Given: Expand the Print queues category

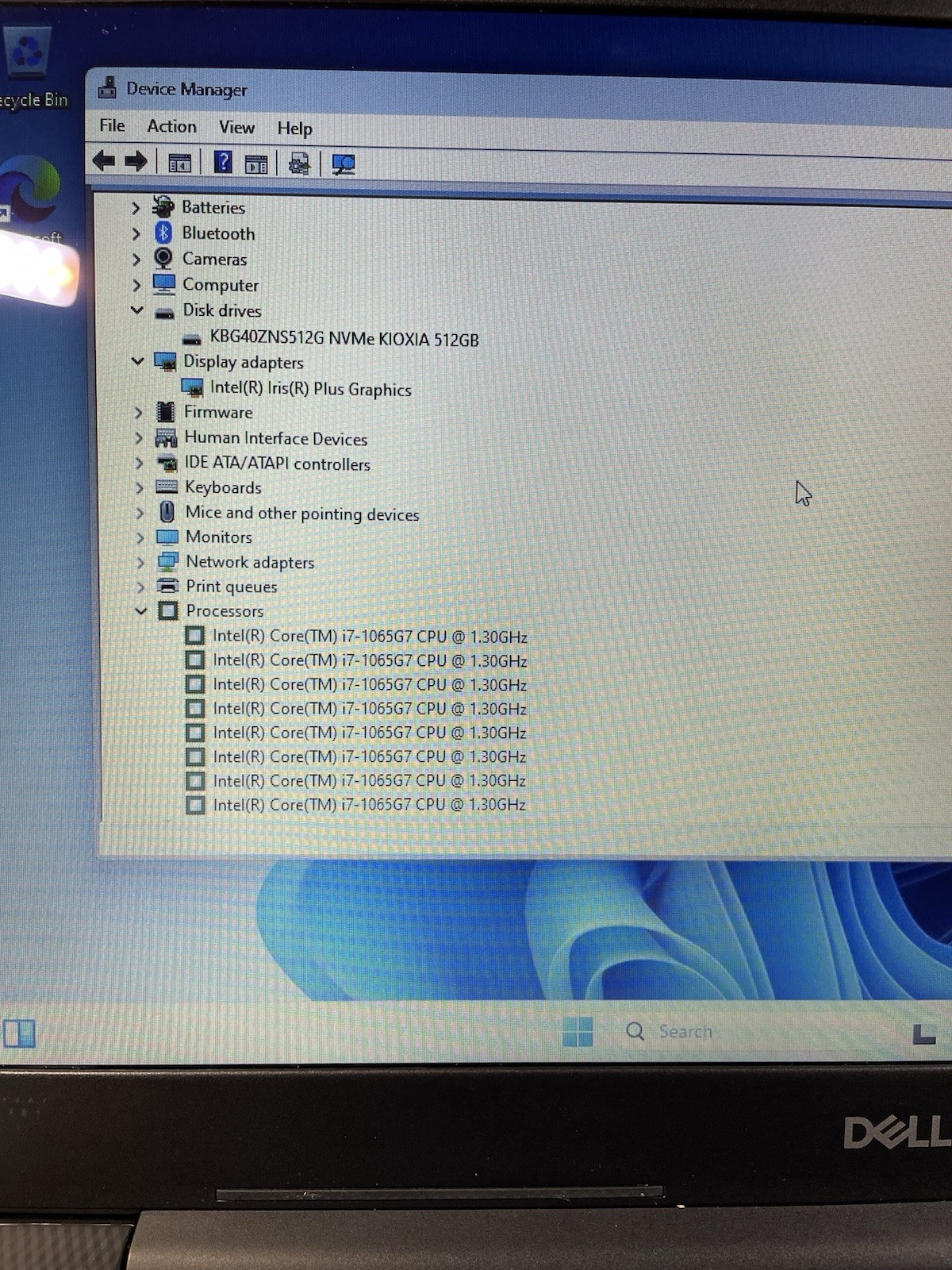Looking at the screenshot, I should tap(141, 587).
